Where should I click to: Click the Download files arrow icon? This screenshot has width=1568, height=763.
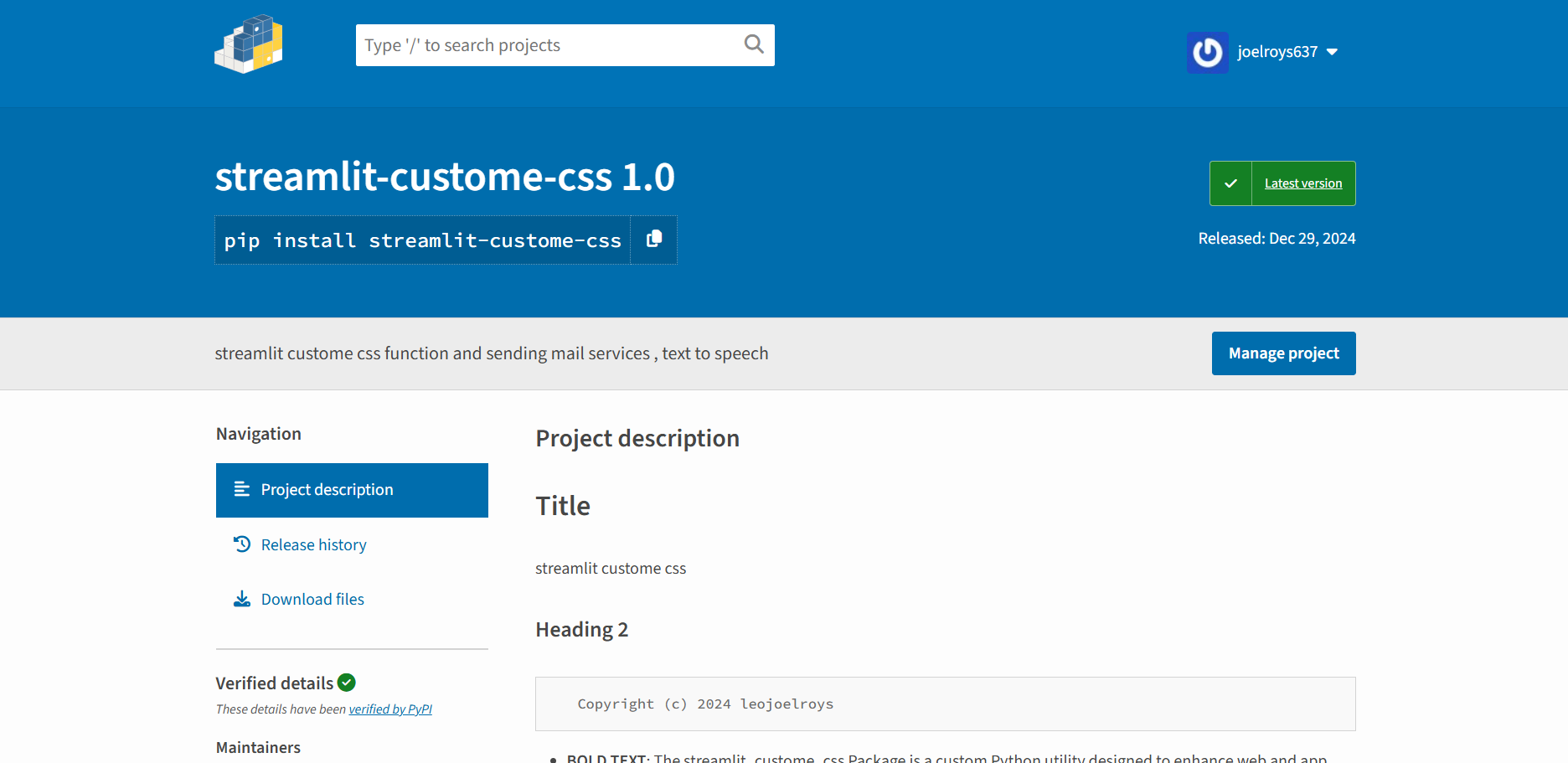point(242,599)
